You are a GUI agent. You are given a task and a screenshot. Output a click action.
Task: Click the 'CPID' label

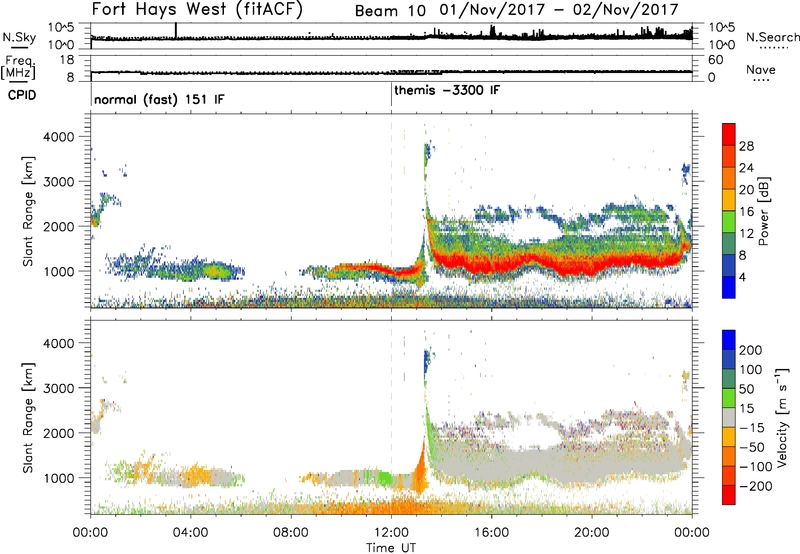tap(22, 95)
